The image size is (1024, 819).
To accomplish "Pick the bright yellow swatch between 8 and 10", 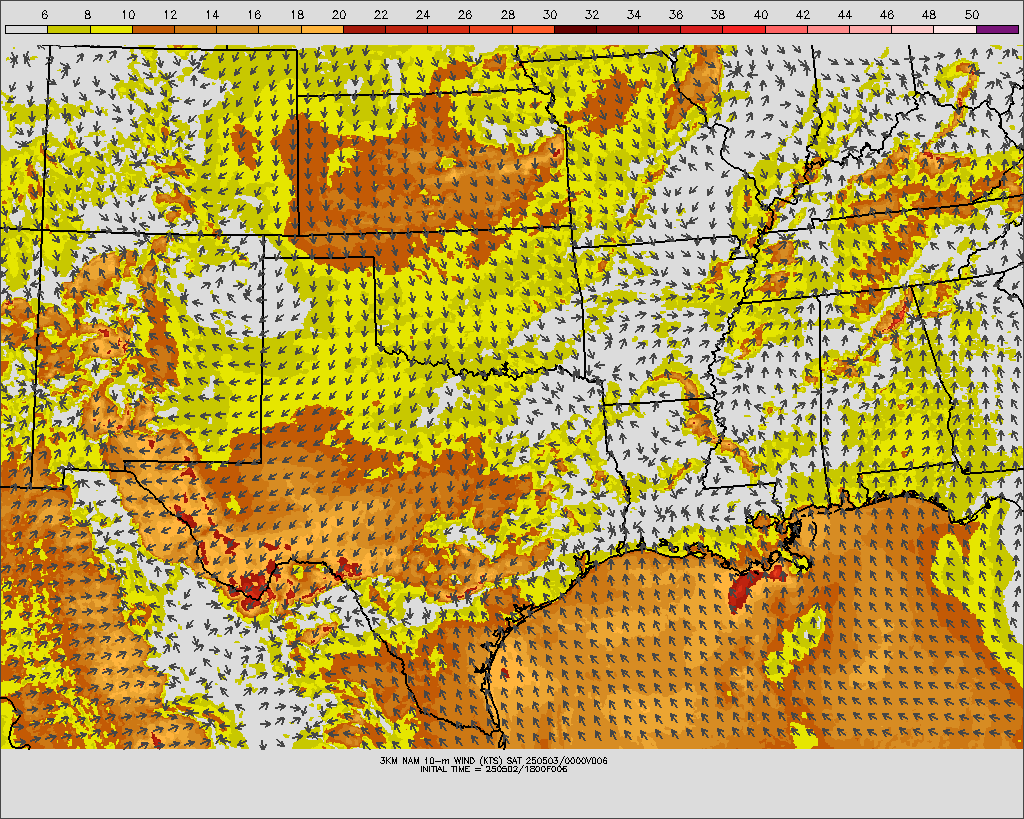I will [x=112, y=29].
